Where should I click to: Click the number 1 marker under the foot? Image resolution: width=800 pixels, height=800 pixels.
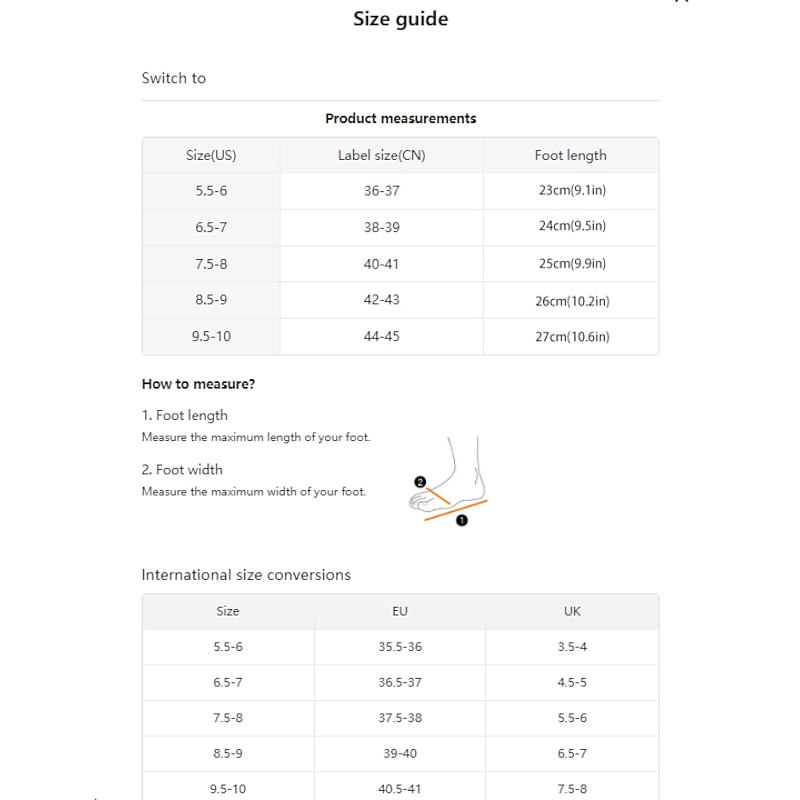click(461, 520)
